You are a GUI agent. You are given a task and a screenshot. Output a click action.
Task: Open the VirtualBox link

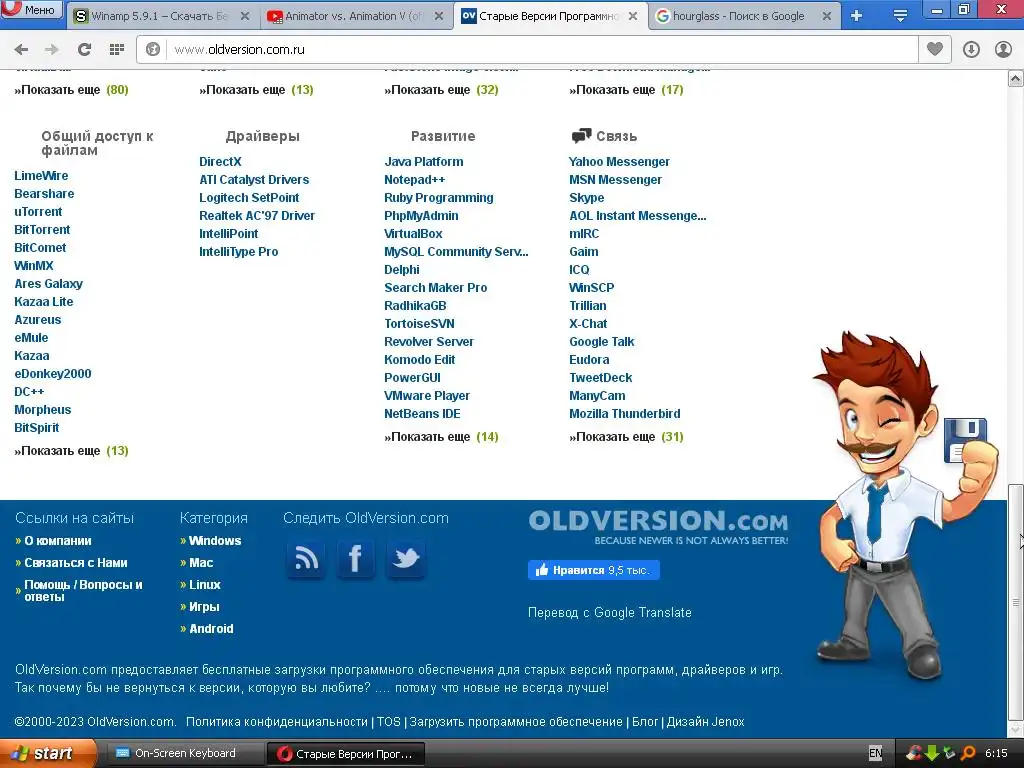coord(413,234)
